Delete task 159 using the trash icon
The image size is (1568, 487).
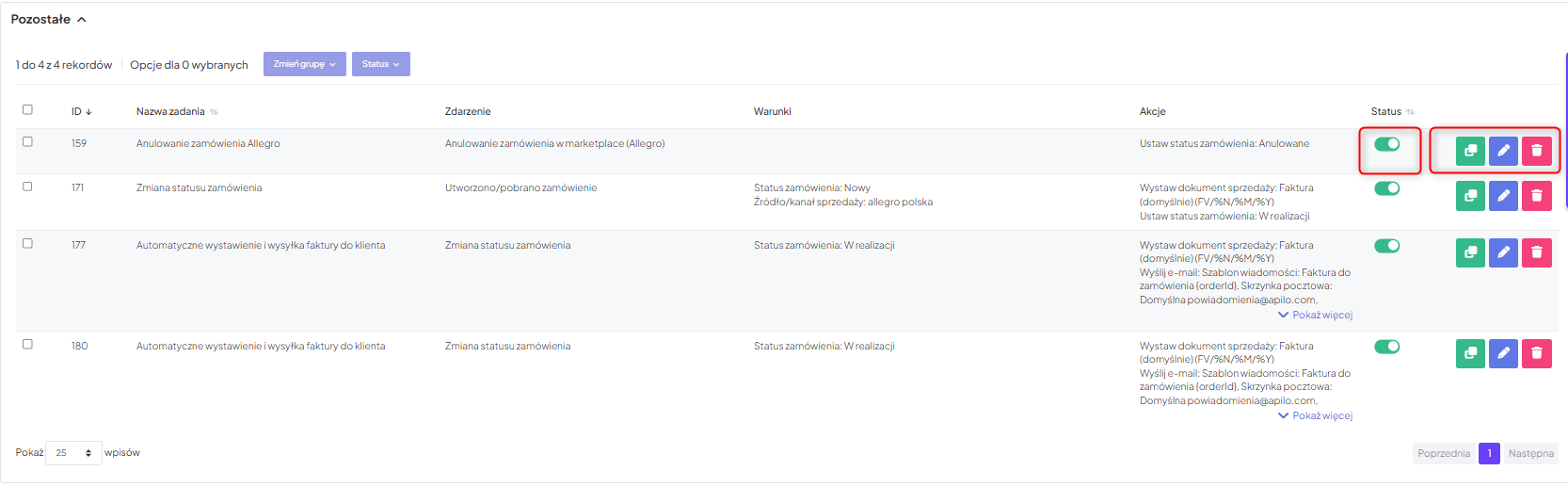pos(1537,151)
